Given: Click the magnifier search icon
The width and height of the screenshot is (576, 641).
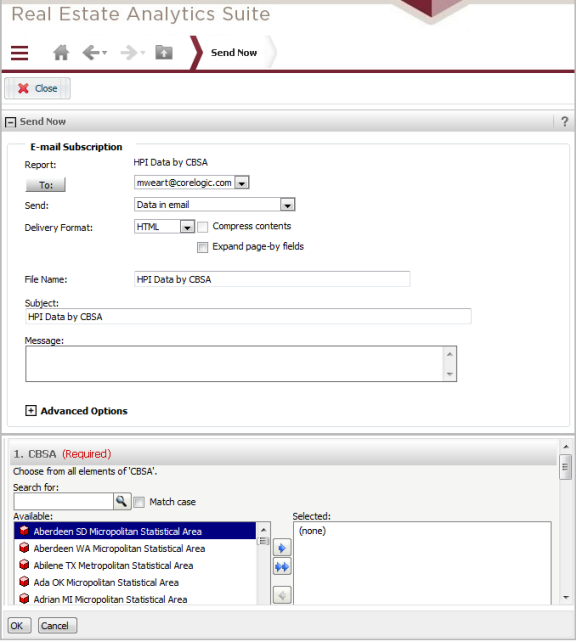Looking at the screenshot, I should pyautogui.click(x=121, y=501).
